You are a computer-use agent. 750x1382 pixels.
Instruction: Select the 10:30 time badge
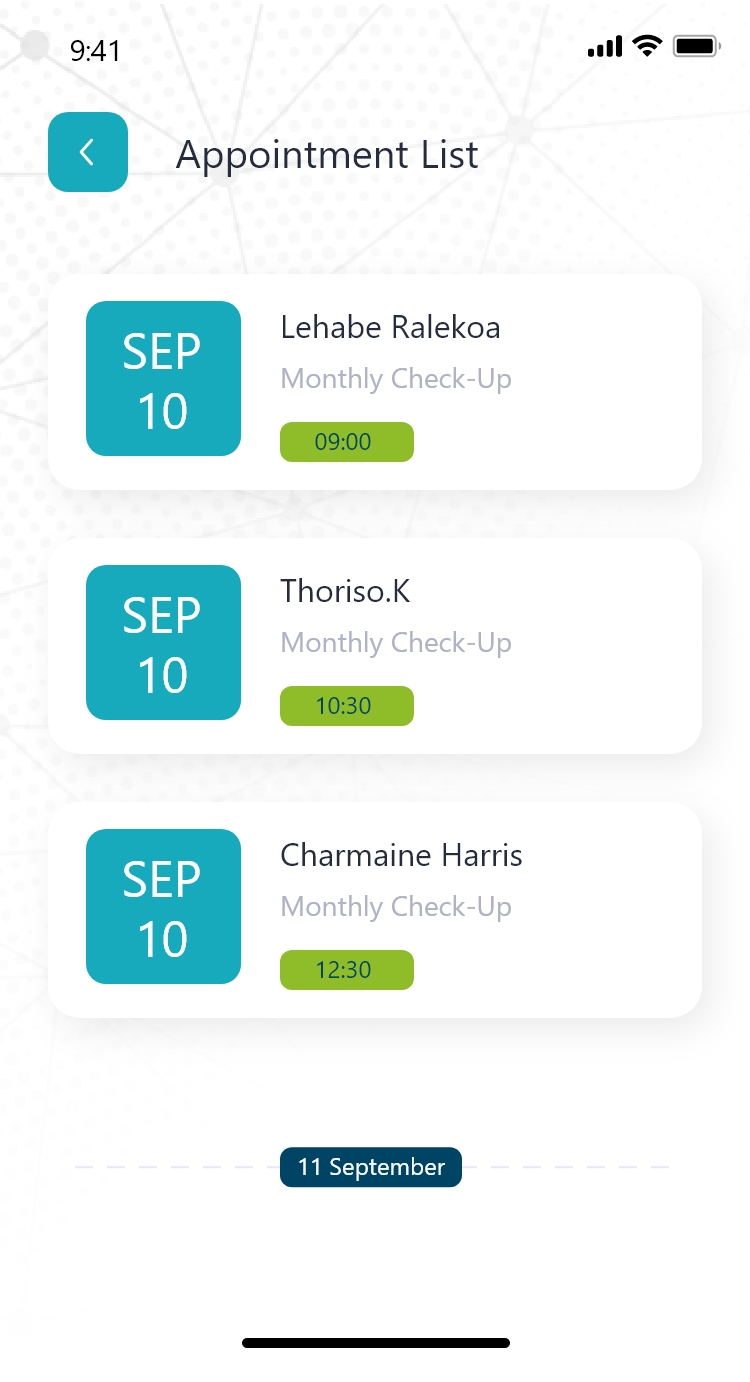[346, 706]
